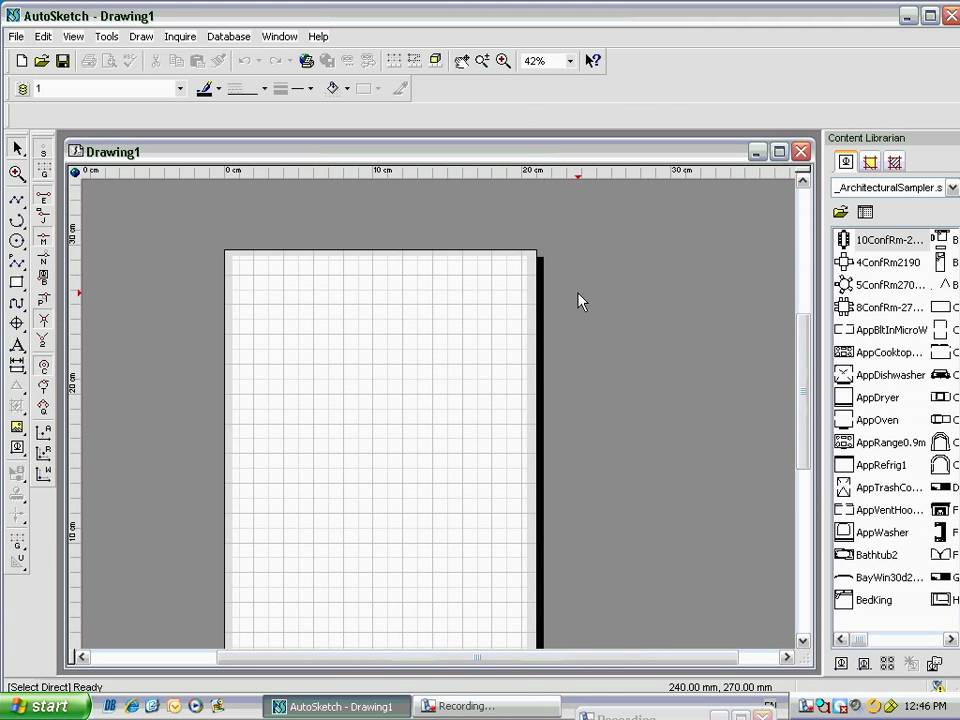The width and height of the screenshot is (960, 720).
Task: Select the Text tool with the letter A
Action: coord(17,345)
